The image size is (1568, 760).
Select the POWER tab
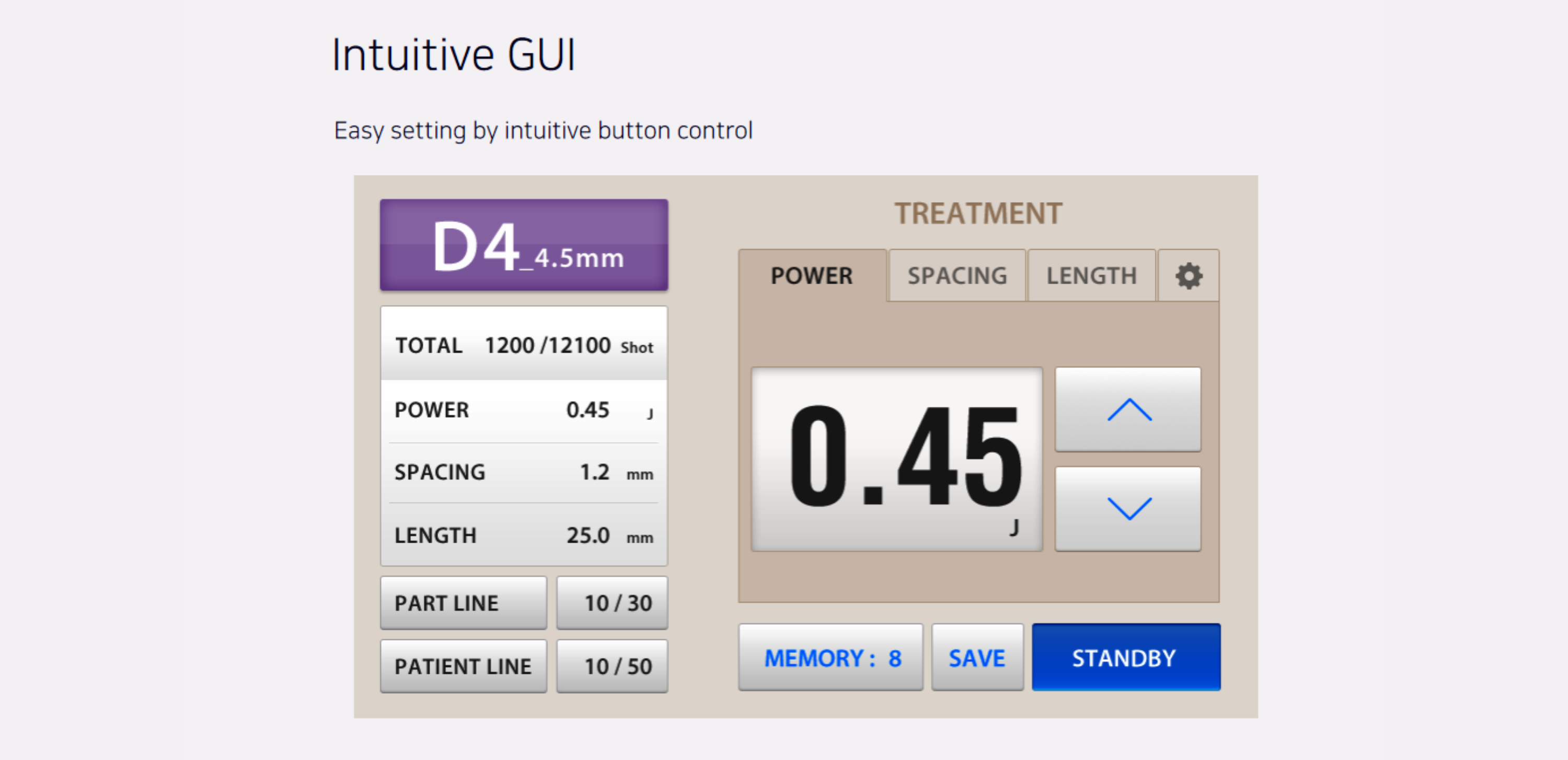(811, 276)
